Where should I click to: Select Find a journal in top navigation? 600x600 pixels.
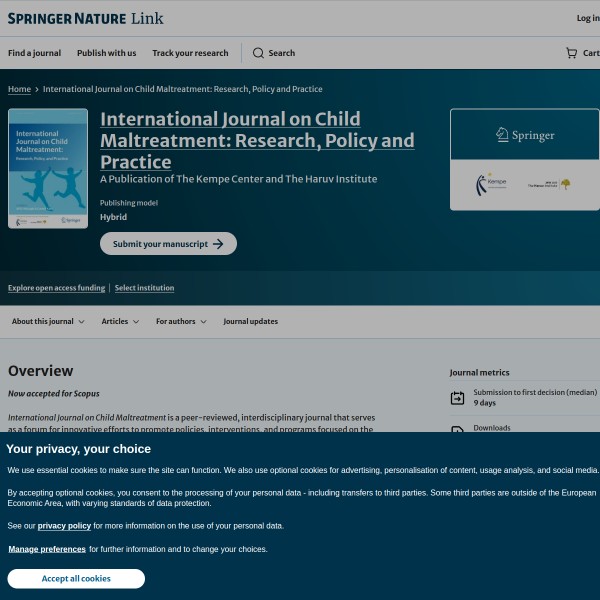coord(34,53)
